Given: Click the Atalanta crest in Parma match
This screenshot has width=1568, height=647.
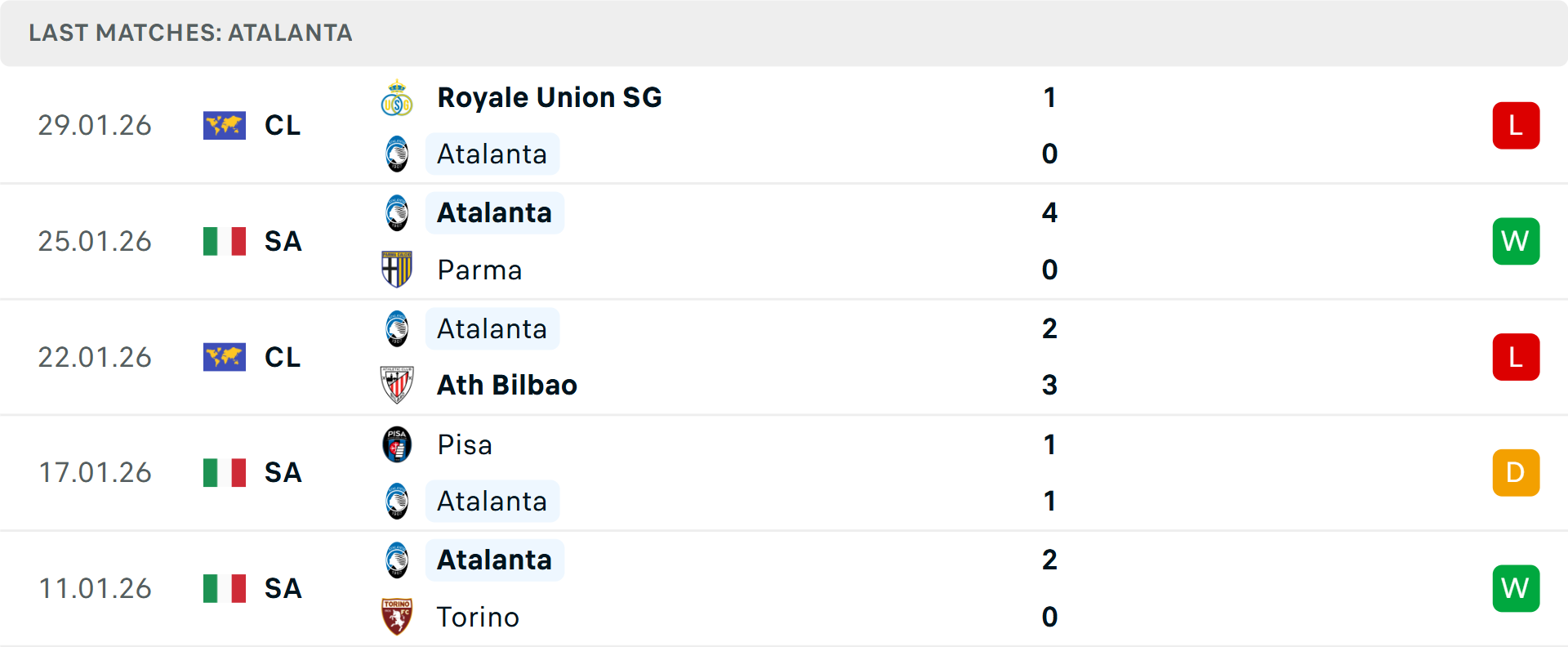Looking at the screenshot, I should pyautogui.click(x=397, y=213).
